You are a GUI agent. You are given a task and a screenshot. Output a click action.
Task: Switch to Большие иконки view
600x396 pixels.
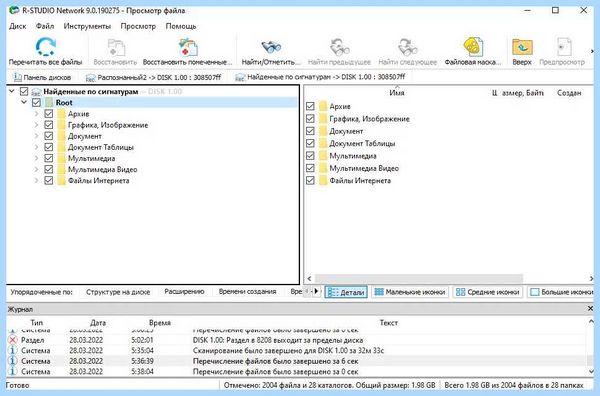[x=561, y=292]
